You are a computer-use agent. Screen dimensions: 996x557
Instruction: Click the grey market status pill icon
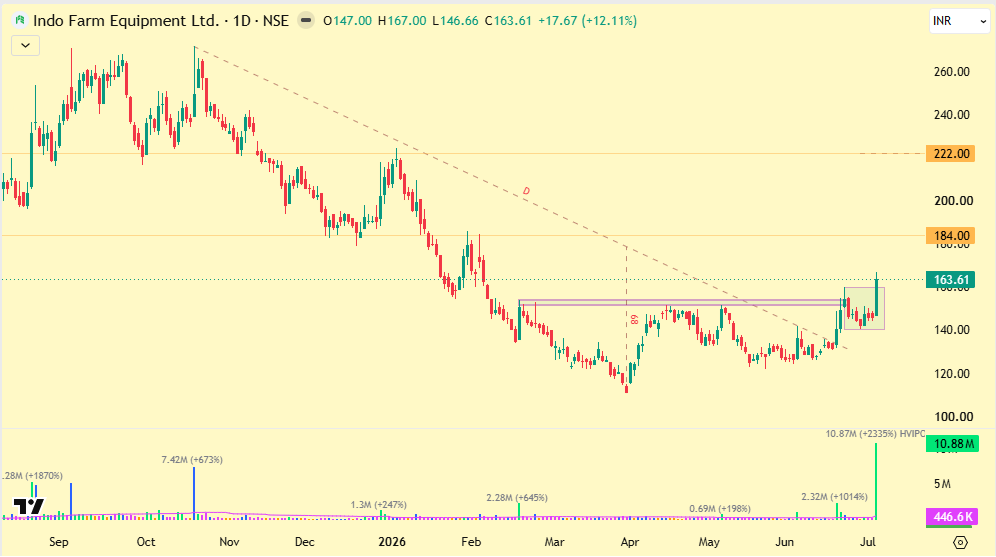click(x=306, y=21)
